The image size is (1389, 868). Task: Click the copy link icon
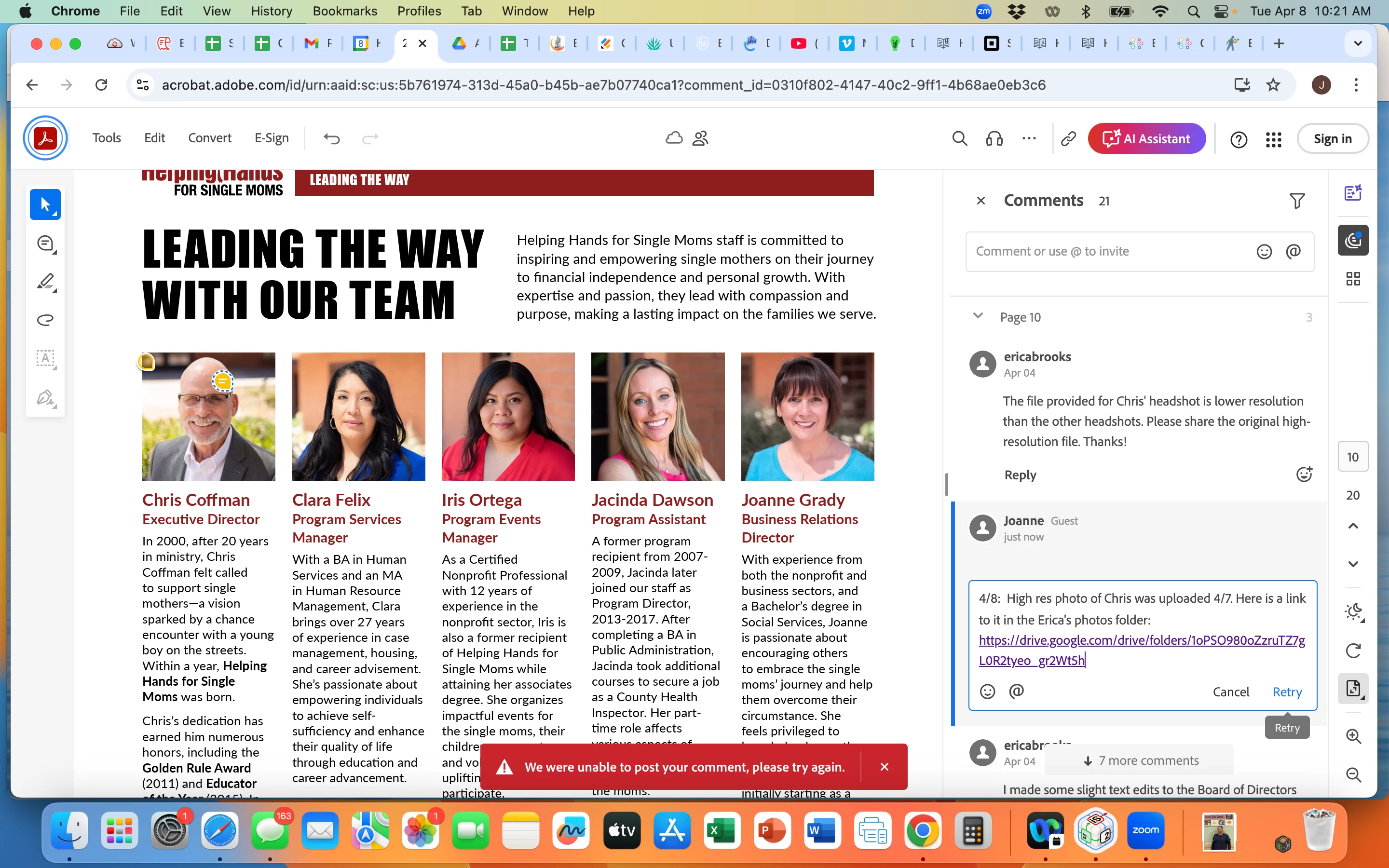click(x=1068, y=138)
